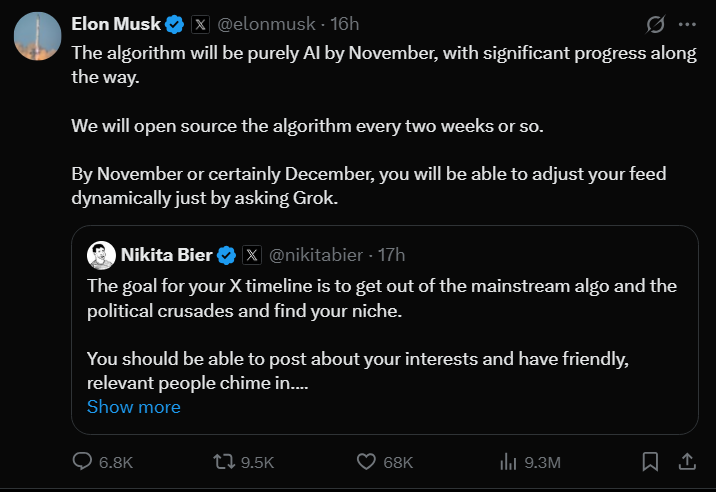The height and width of the screenshot is (492, 716).
Task: Share the post via share icon
Action: [688, 461]
